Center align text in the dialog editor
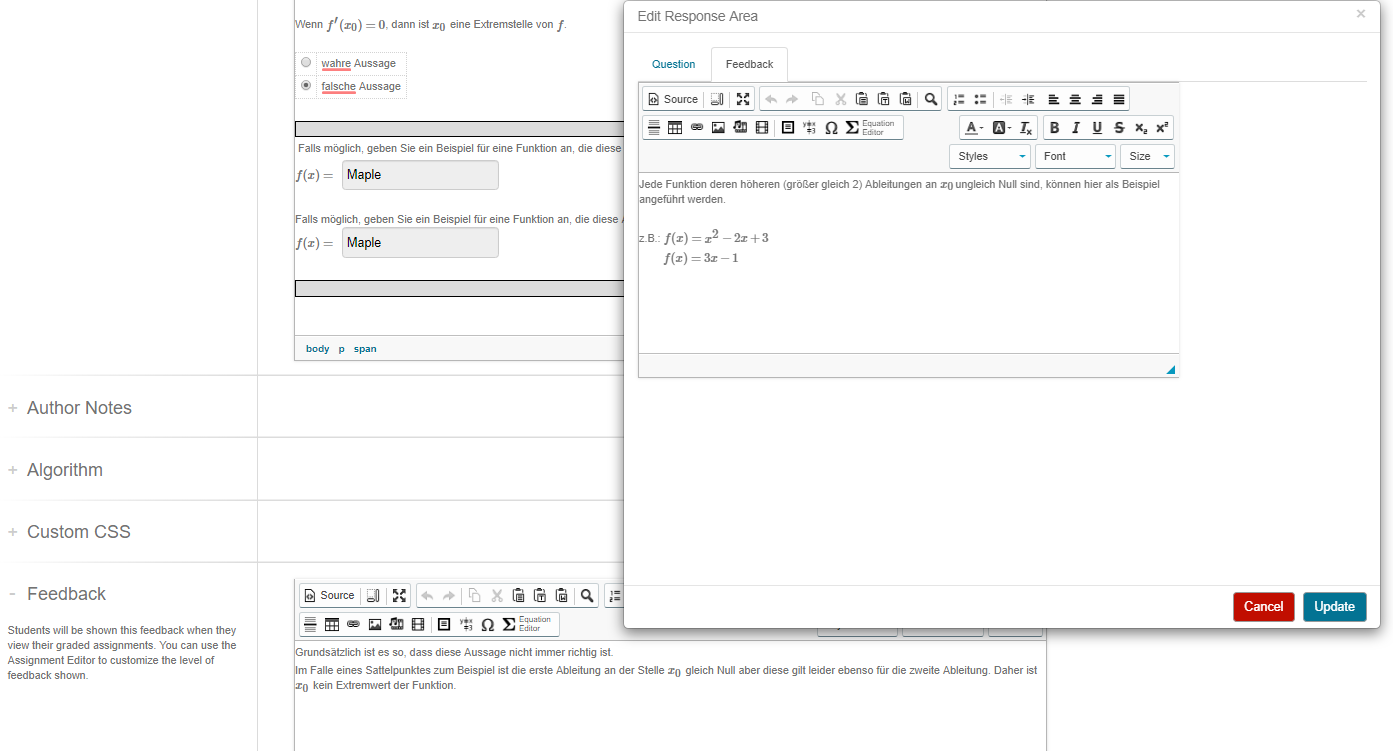This screenshot has height=751, width=1393. (1075, 99)
